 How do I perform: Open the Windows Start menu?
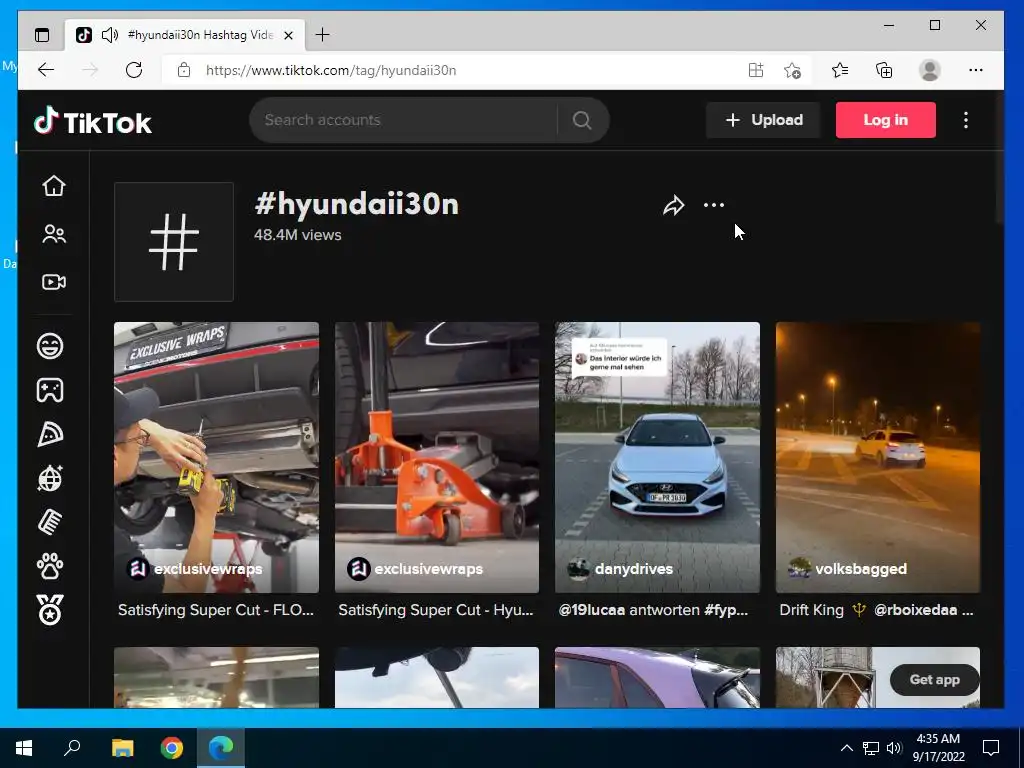point(24,748)
